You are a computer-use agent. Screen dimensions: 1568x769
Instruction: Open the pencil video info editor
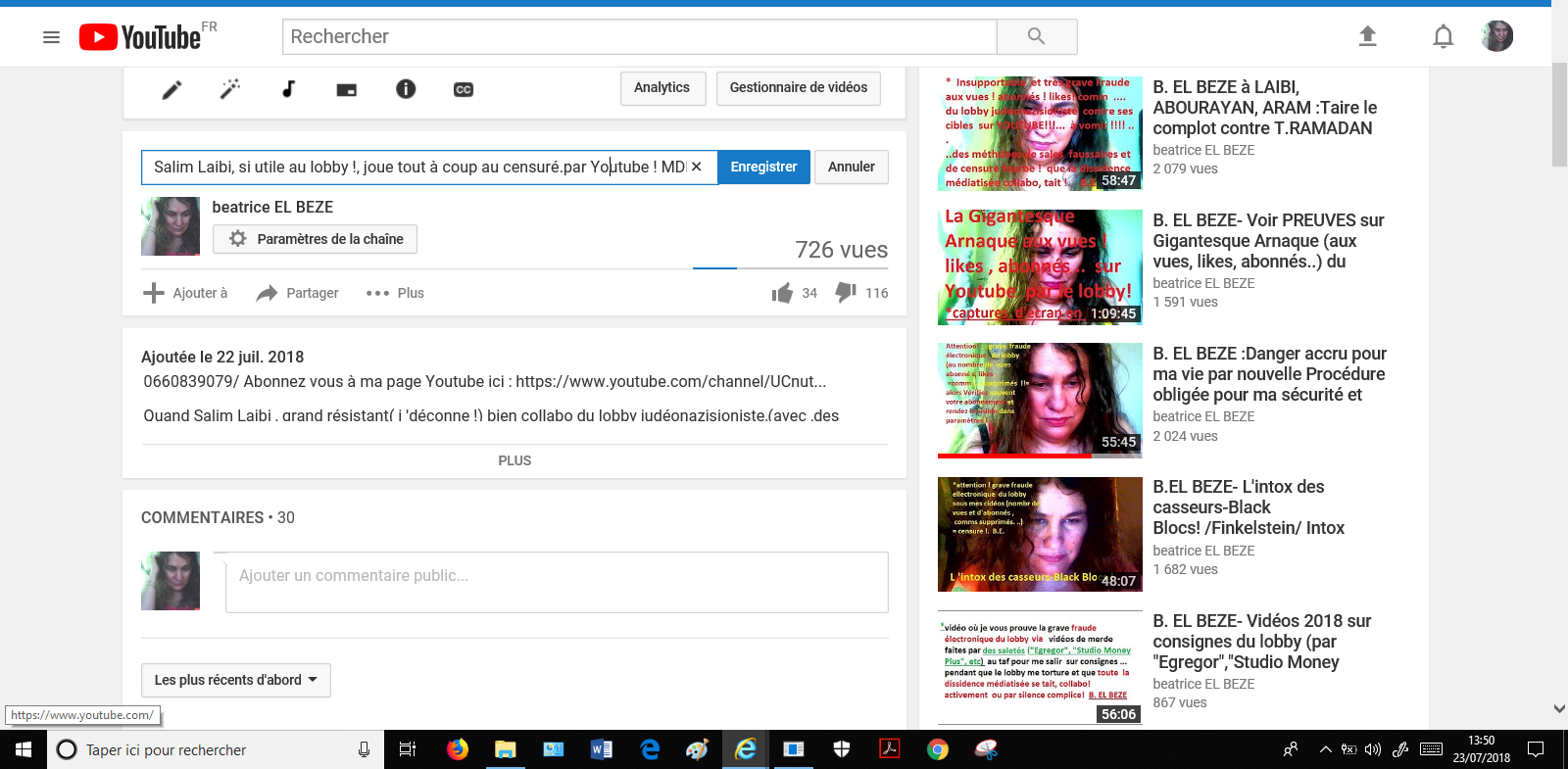[x=171, y=89]
